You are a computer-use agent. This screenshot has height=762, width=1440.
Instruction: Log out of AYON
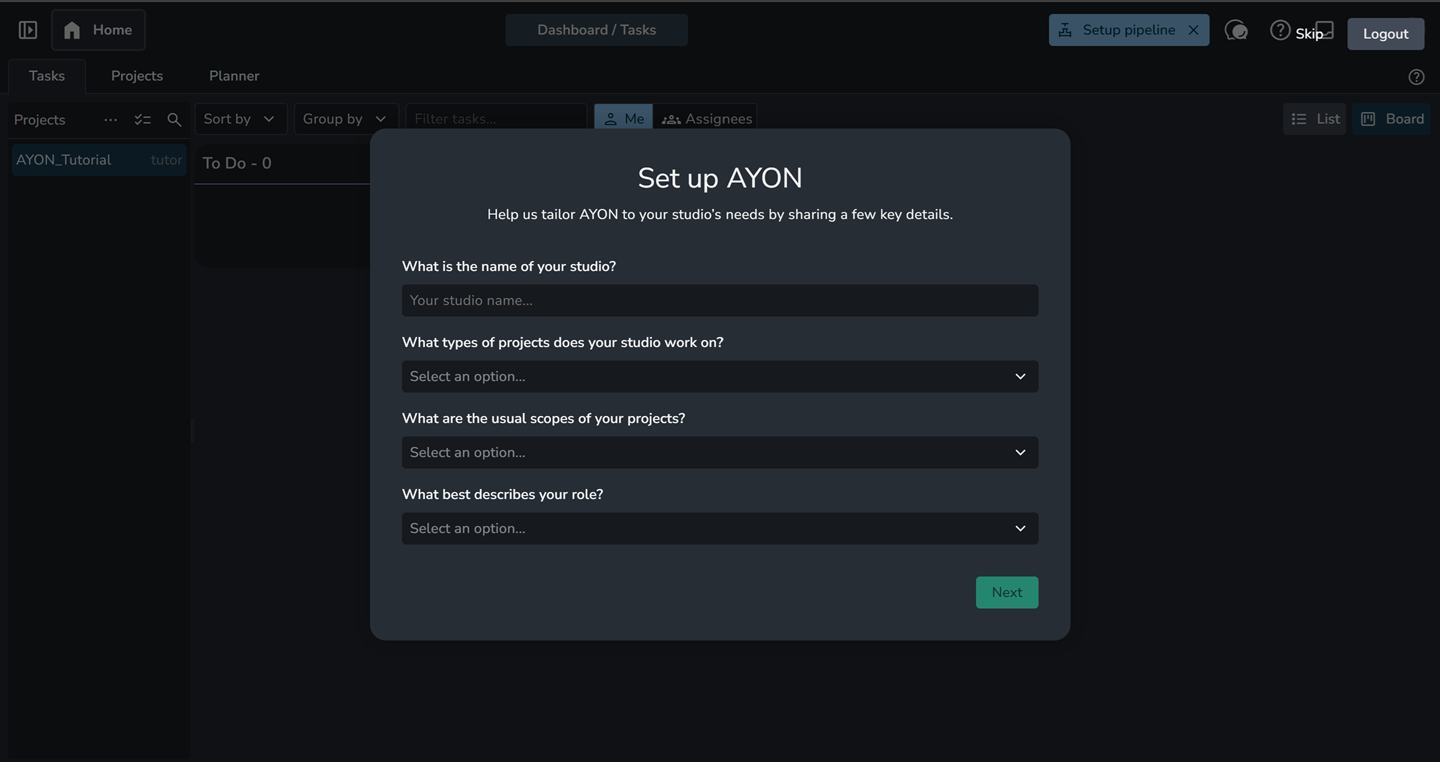(1386, 34)
